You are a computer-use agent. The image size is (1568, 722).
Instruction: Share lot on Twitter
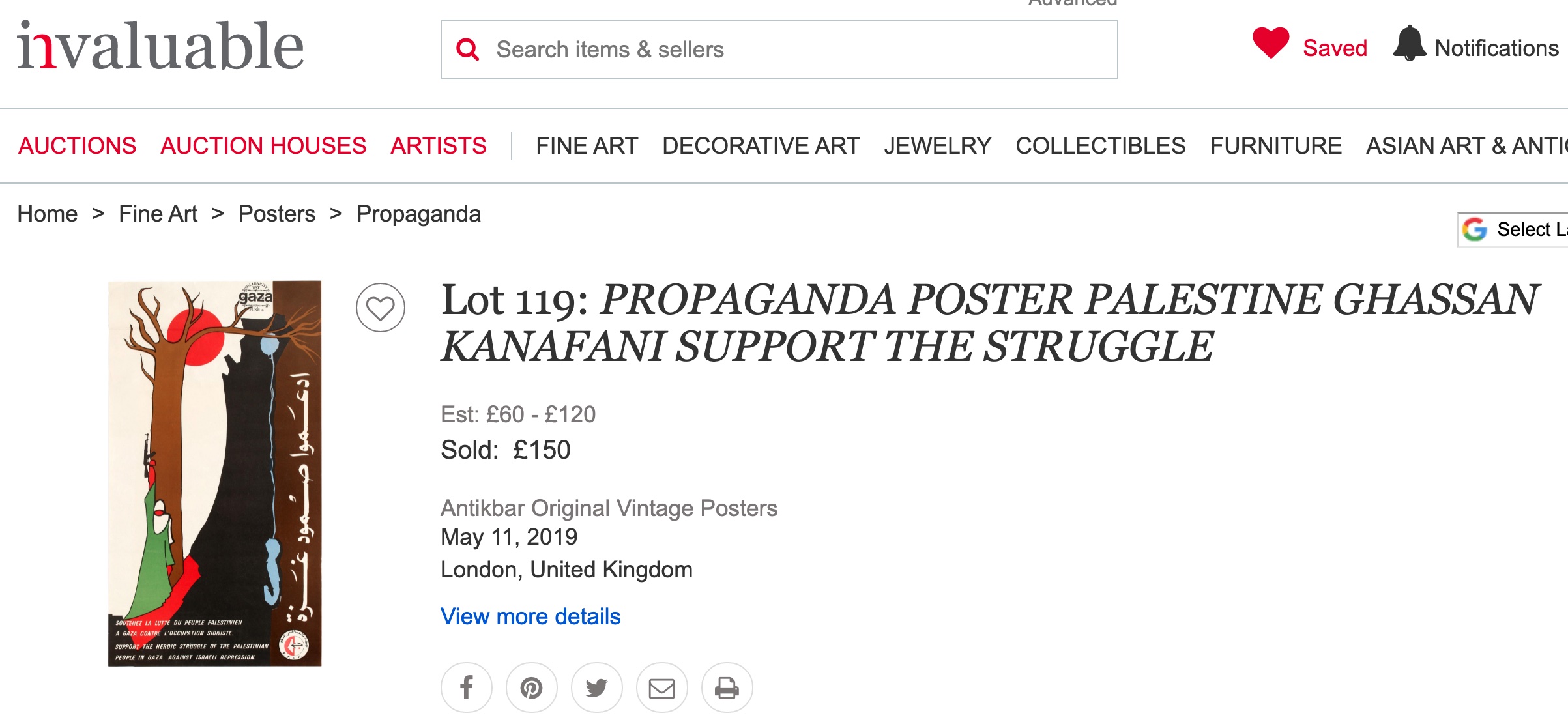[597, 687]
